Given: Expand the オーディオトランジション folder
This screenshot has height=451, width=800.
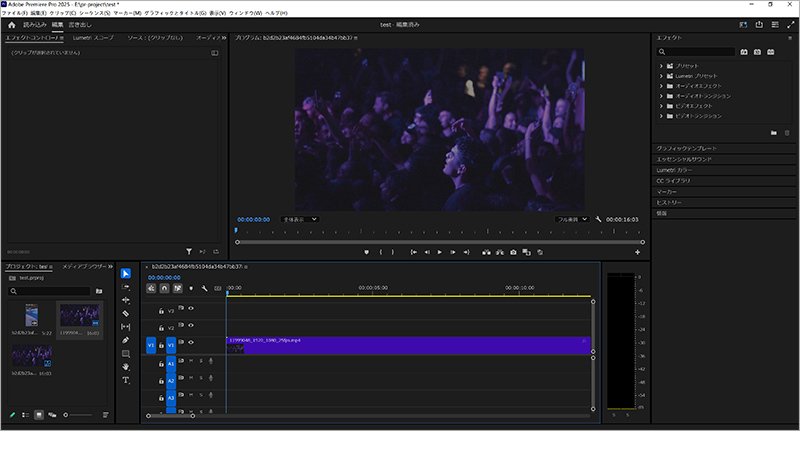Looking at the screenshot, I should coord(661,96).
